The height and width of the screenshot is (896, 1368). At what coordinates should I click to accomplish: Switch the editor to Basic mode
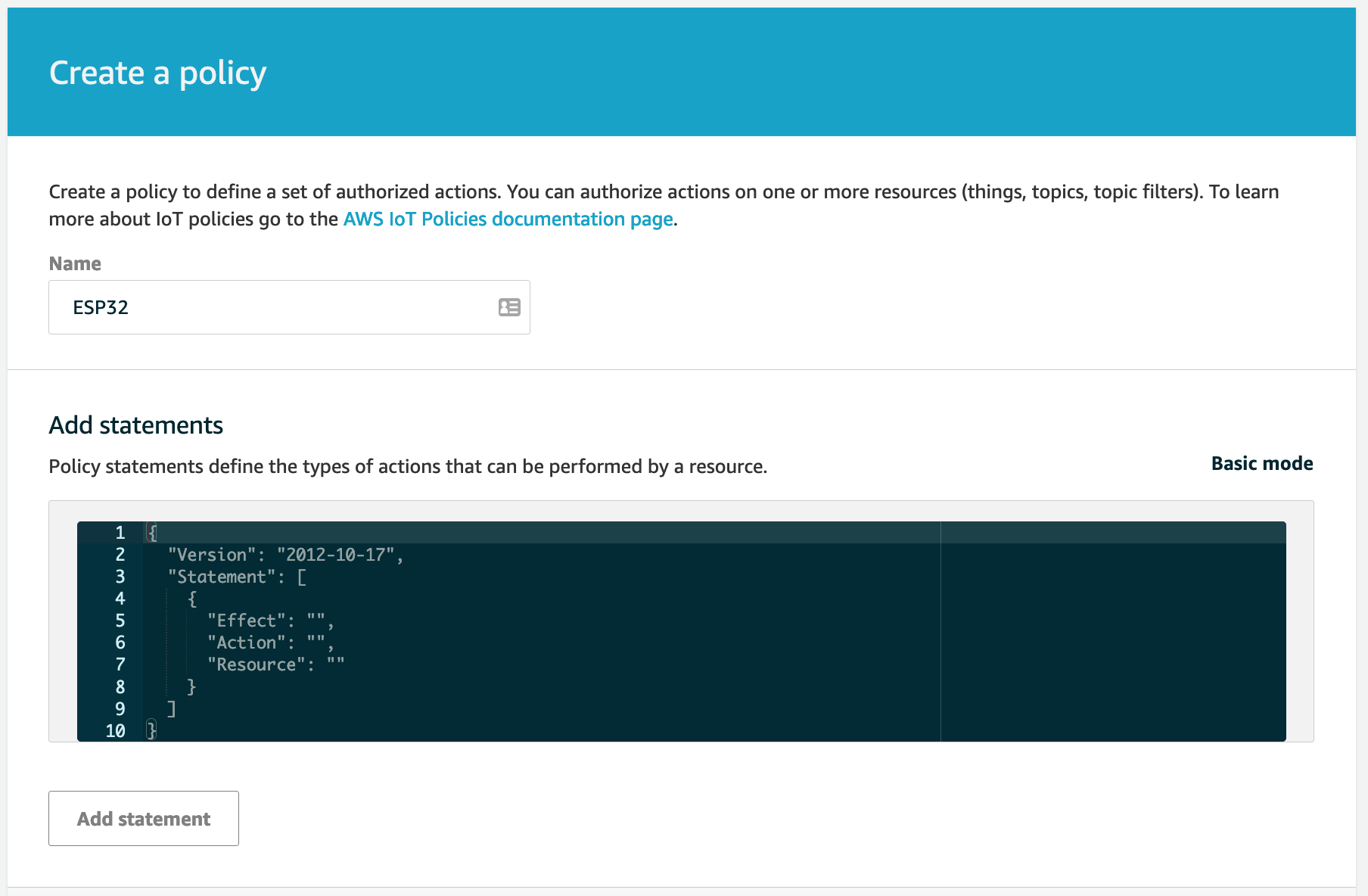click(1261, 464)
